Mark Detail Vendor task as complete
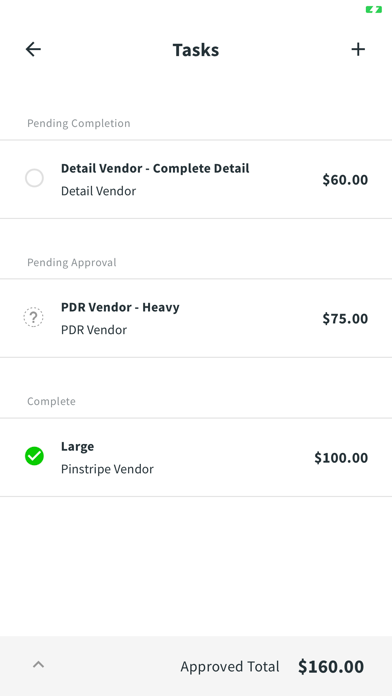The height and width of the screenshot is (696, 392). (x=34, y=178)
